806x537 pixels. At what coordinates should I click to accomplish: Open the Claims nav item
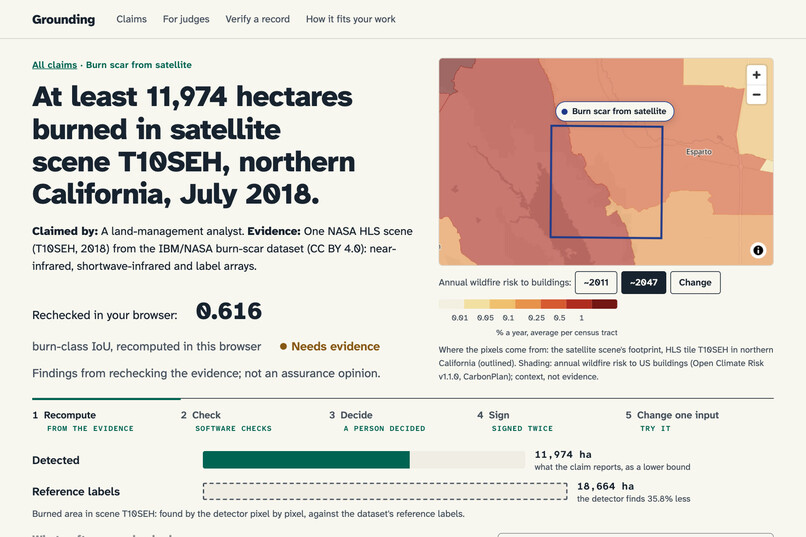coord(132,19)
